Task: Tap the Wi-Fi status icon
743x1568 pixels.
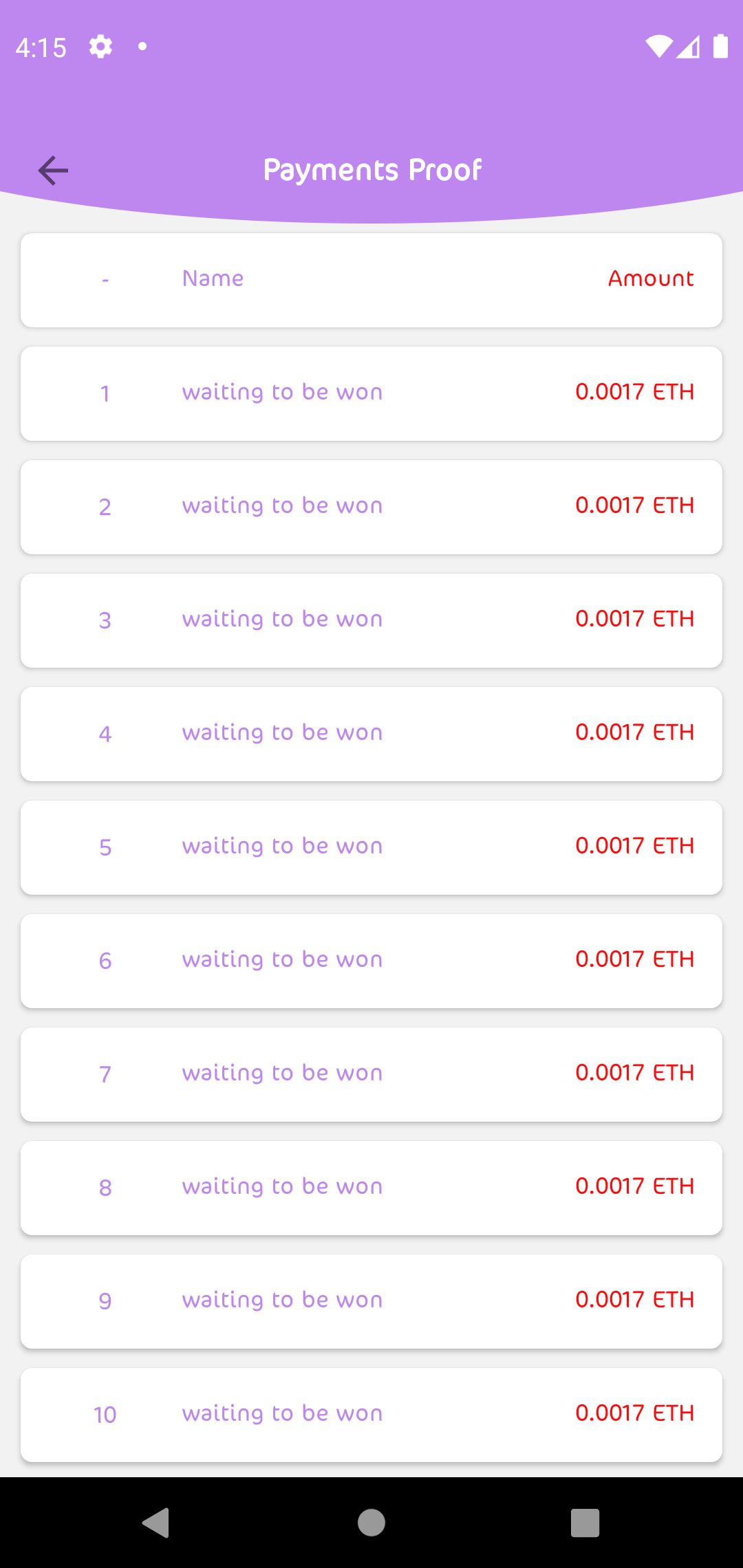Action: pos(658,47)
